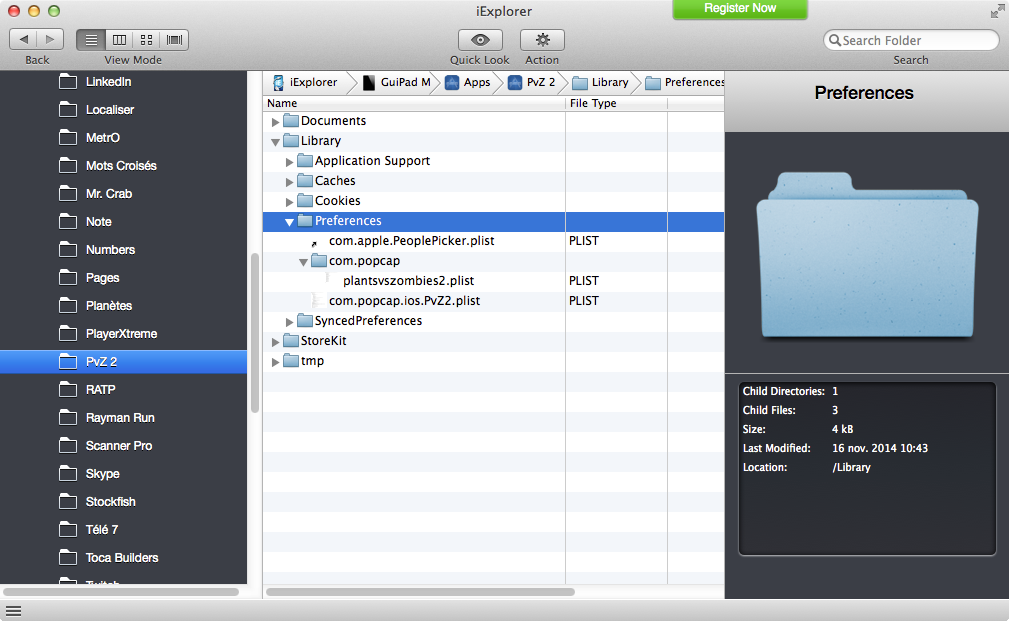Click the Stockfish folder icon in sidebar
The width and height of the screenshot is (1009, 621).
pyautogui.click(x=68, y=501)
